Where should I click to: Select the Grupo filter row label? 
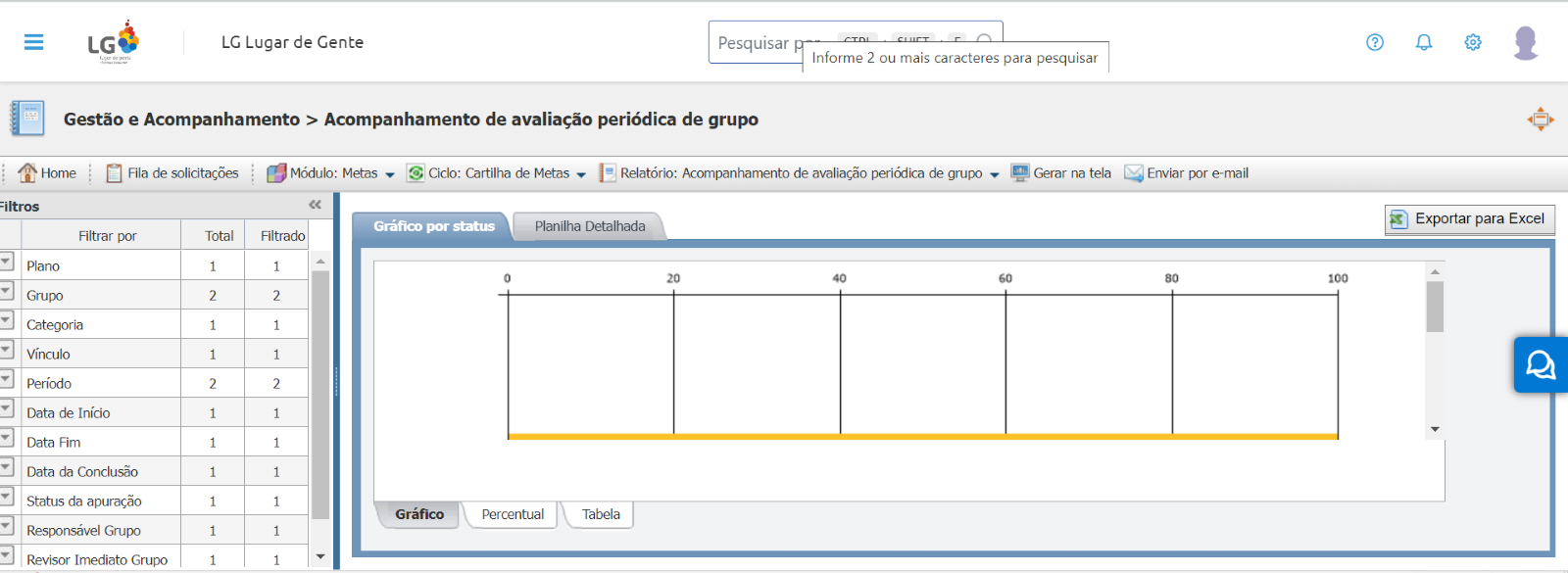click(45, 296)
